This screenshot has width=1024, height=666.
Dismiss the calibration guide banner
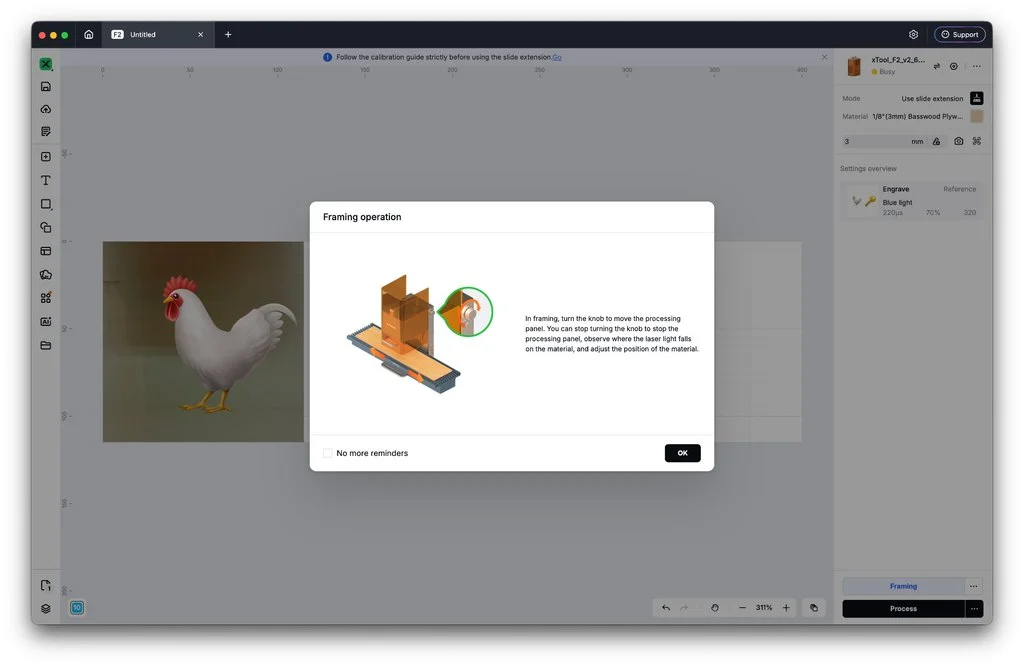coord(824,57)
